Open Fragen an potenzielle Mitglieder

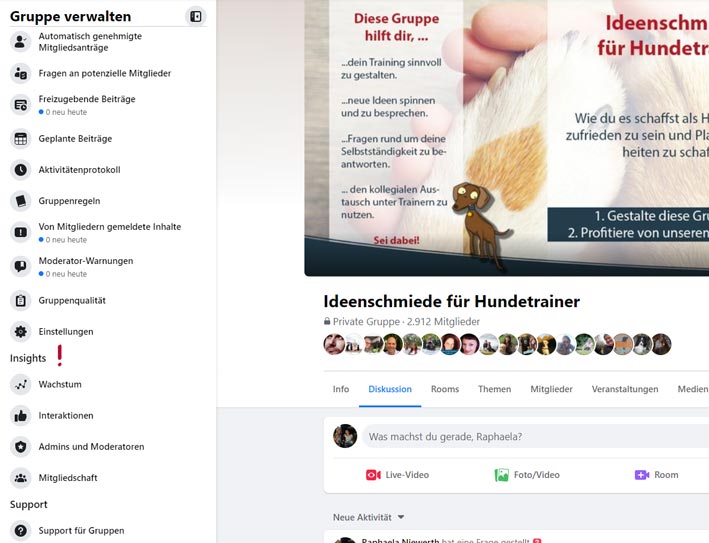(x=104, y=73)
